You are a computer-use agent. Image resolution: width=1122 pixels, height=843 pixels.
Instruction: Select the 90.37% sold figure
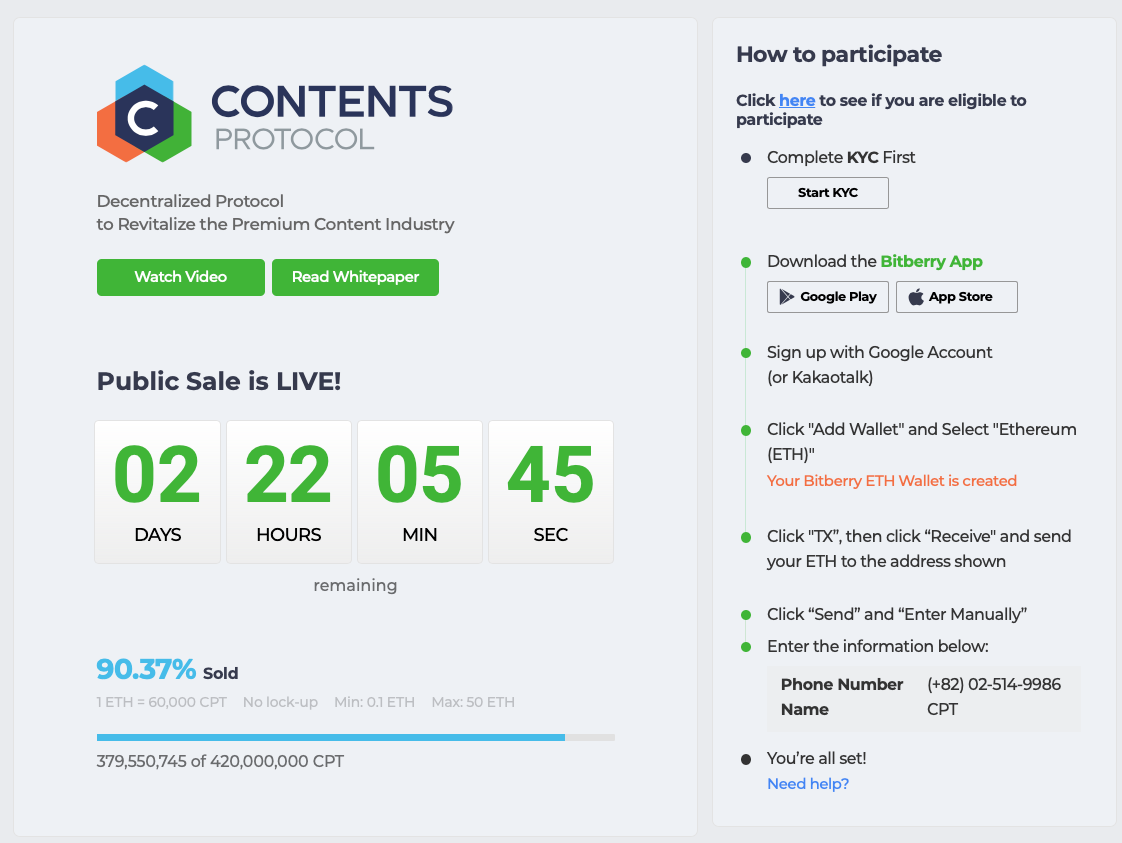146,670
